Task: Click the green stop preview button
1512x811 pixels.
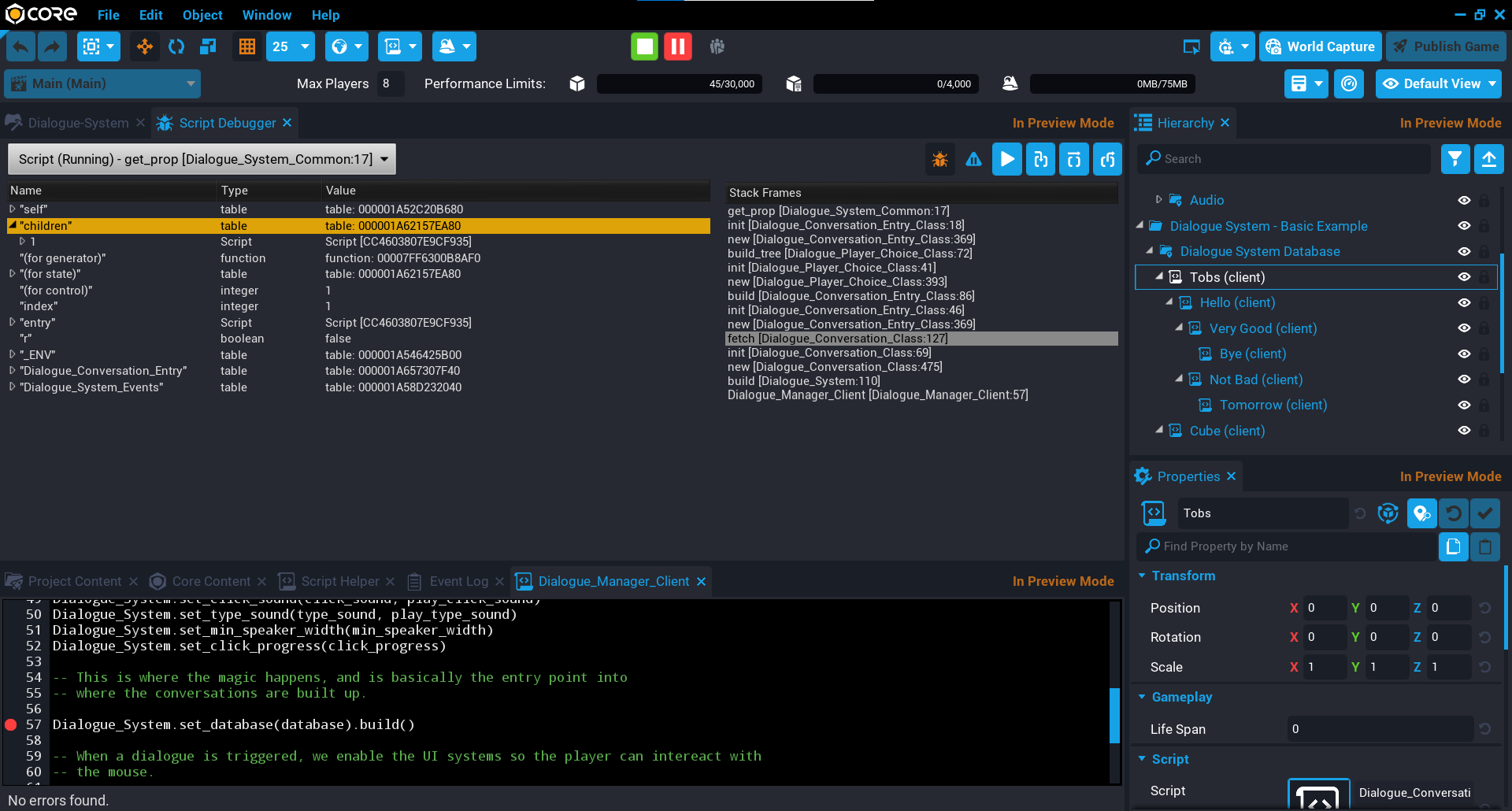Action: [644, 46]
